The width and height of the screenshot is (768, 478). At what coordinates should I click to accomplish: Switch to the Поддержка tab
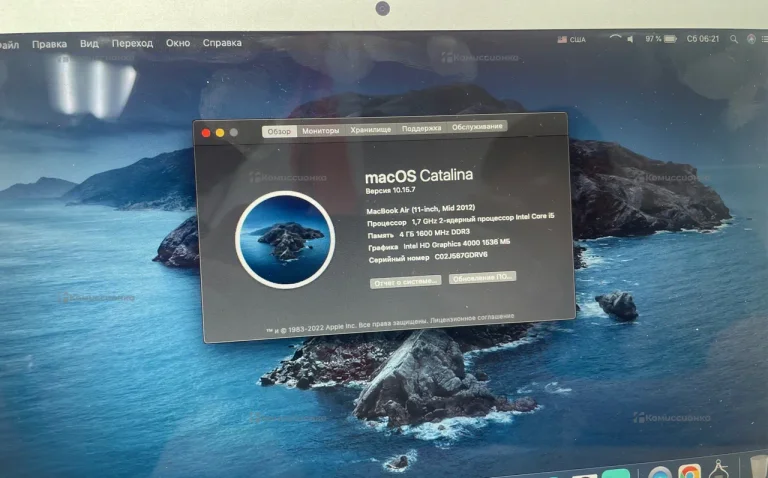point(421,128)
